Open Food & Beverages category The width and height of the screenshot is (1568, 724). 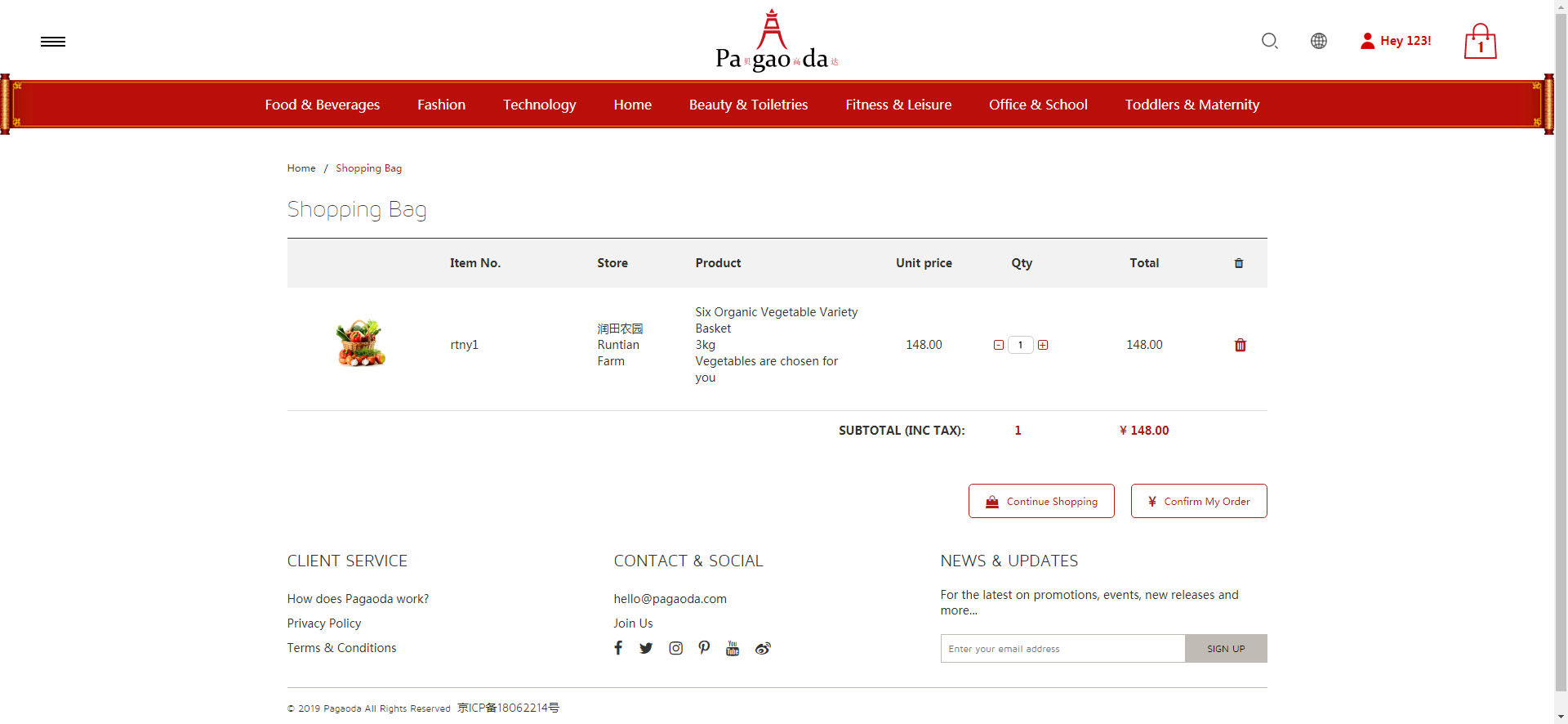[322, 105]
